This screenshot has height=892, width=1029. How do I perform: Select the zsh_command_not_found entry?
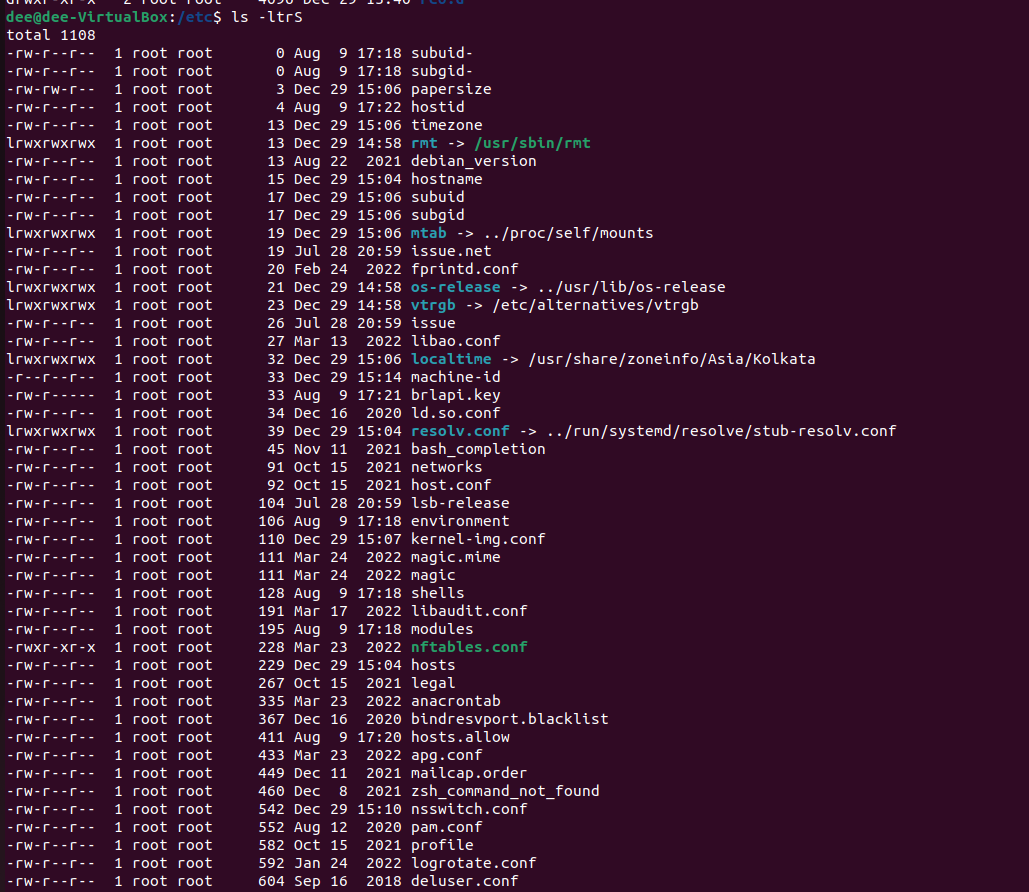505,790
